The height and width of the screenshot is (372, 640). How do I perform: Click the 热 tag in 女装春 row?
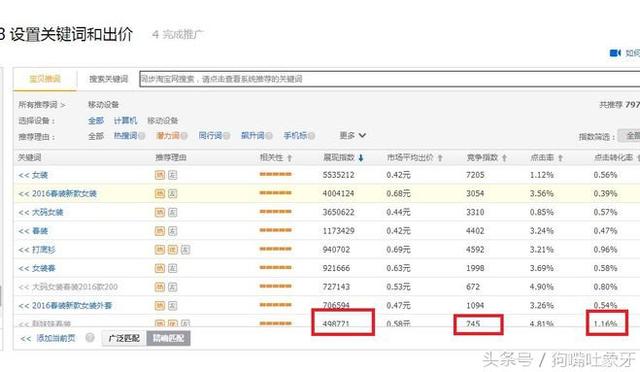160,268
